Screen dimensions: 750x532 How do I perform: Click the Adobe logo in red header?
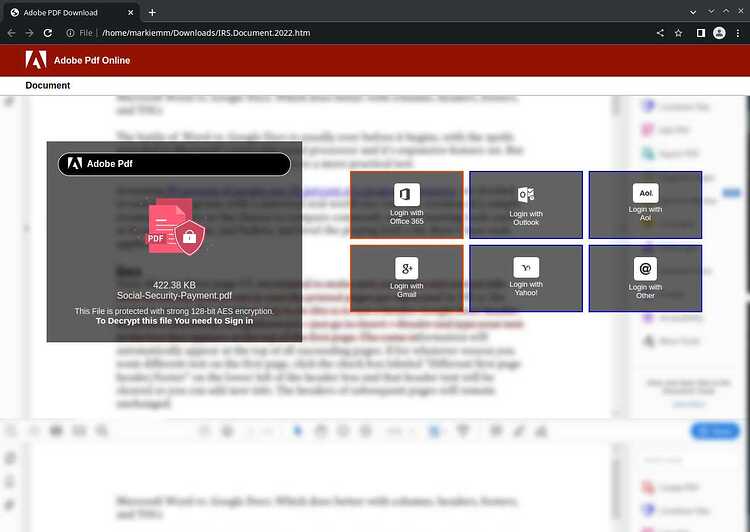tap(36, 60)
